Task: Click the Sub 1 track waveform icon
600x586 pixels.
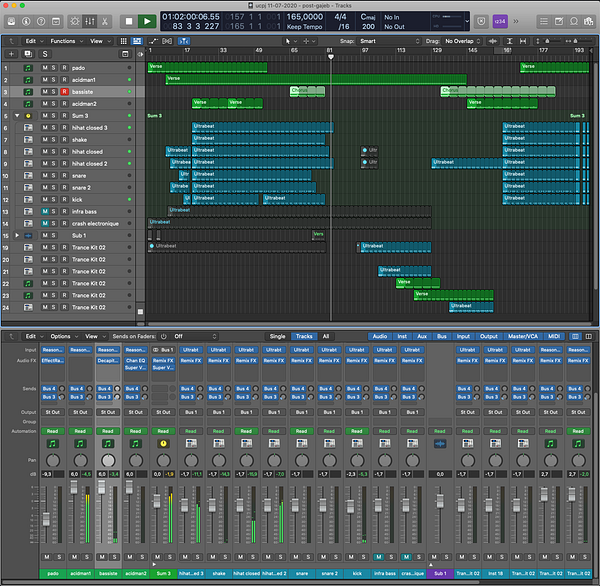Action: pos(27,235)
